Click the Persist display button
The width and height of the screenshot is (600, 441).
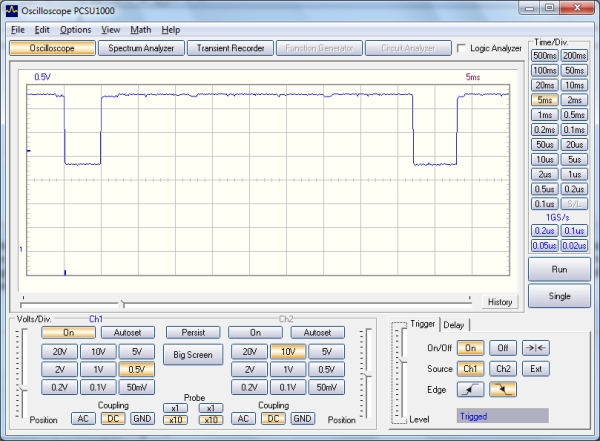[x=193, y=332]
